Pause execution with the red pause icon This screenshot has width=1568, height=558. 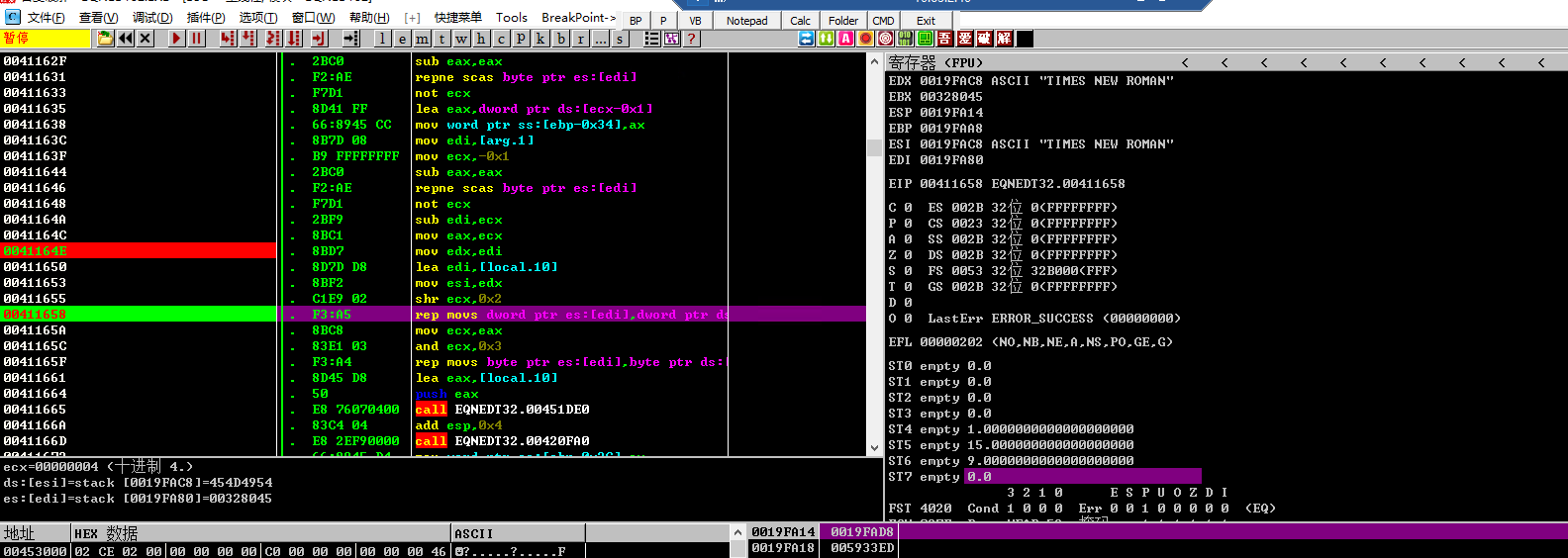pyautogui.click(x=197, y=38)
